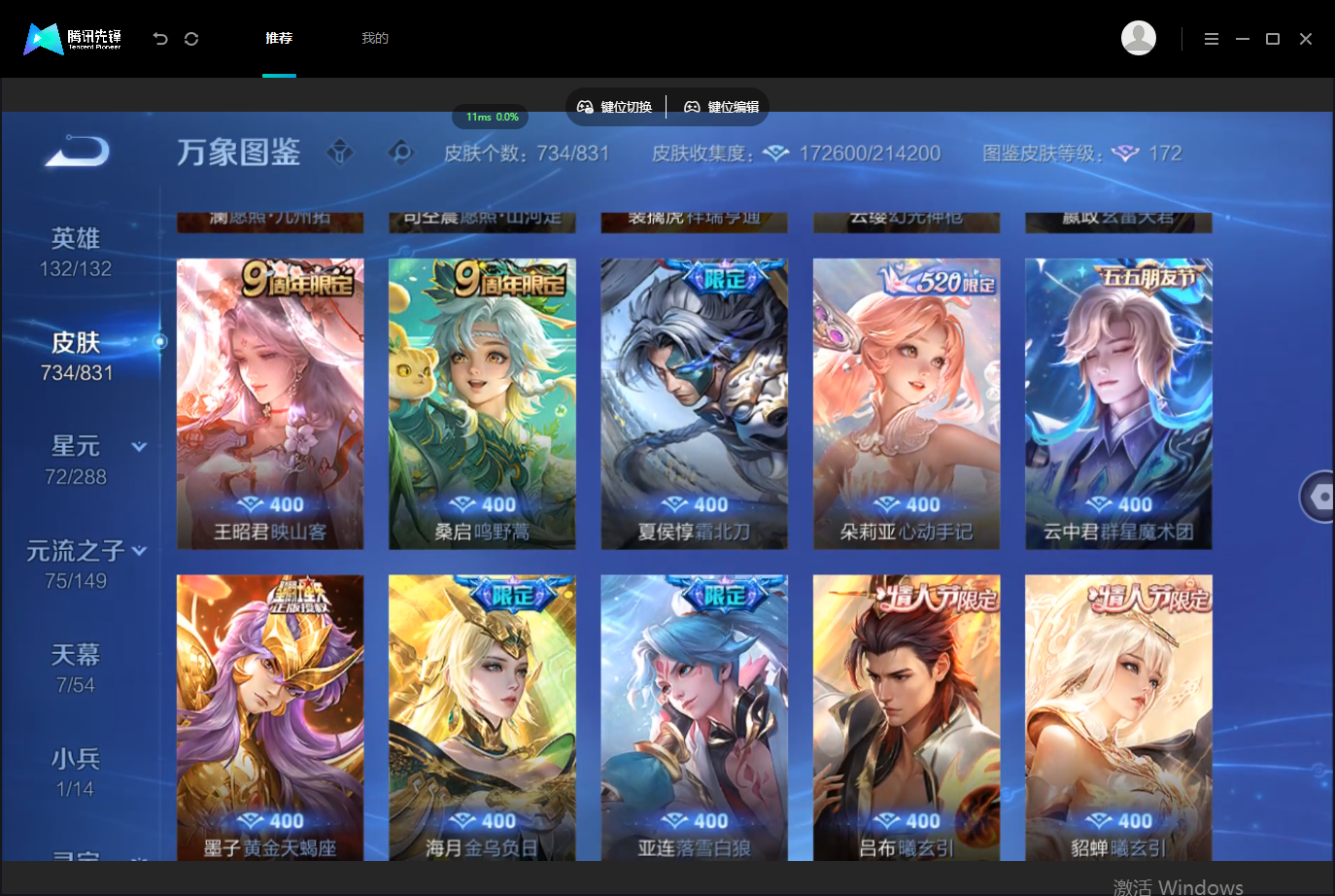Screen dimensions: 1335x896
Task: Click the undo arrow icon in title bar
Action: [160, 39]
